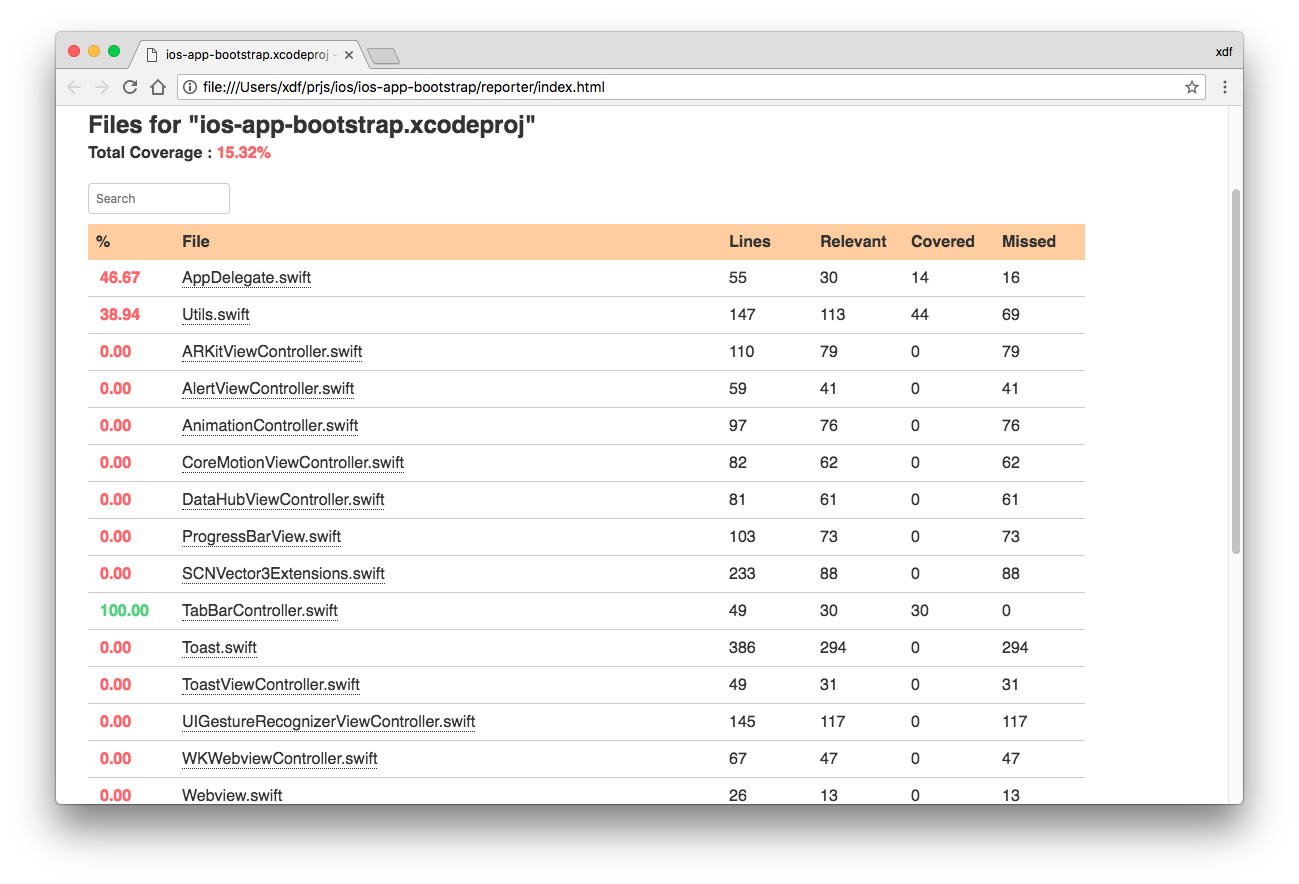This screenshot has height=884, width=1299.
Task: Click the vertical page scrollbar
Action: click(x=1236, y=370)
